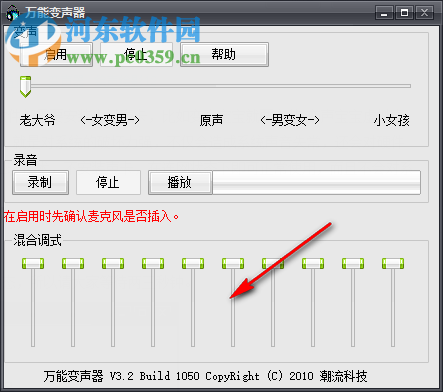Viewport: 443px width, 392px height.
Task: Click the seventh 混合调式 equalizer slider thumb
Action: tap(273, 263)
